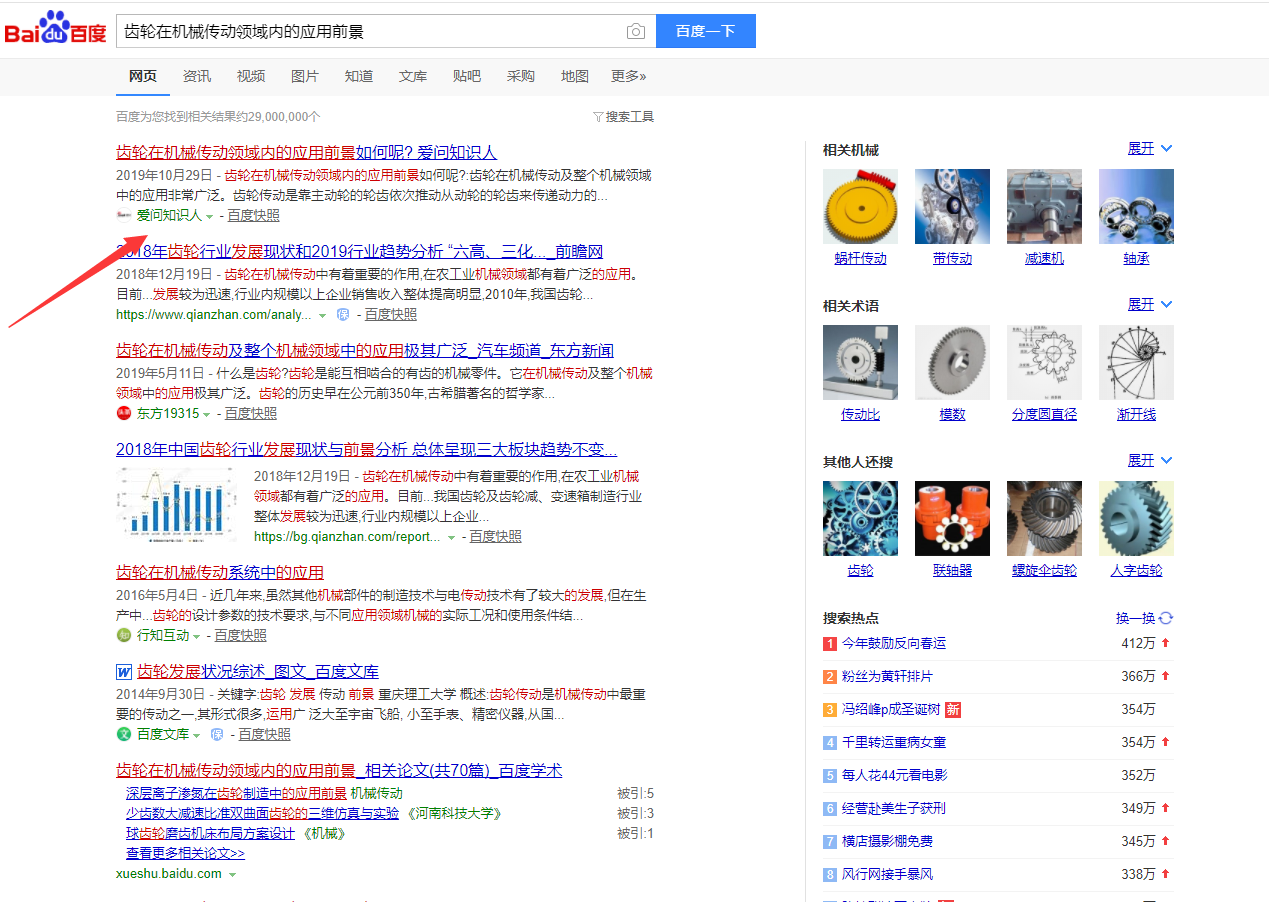Open the 更多» menu
Viewport: 1269px width, 902px height.
(628, 76)
